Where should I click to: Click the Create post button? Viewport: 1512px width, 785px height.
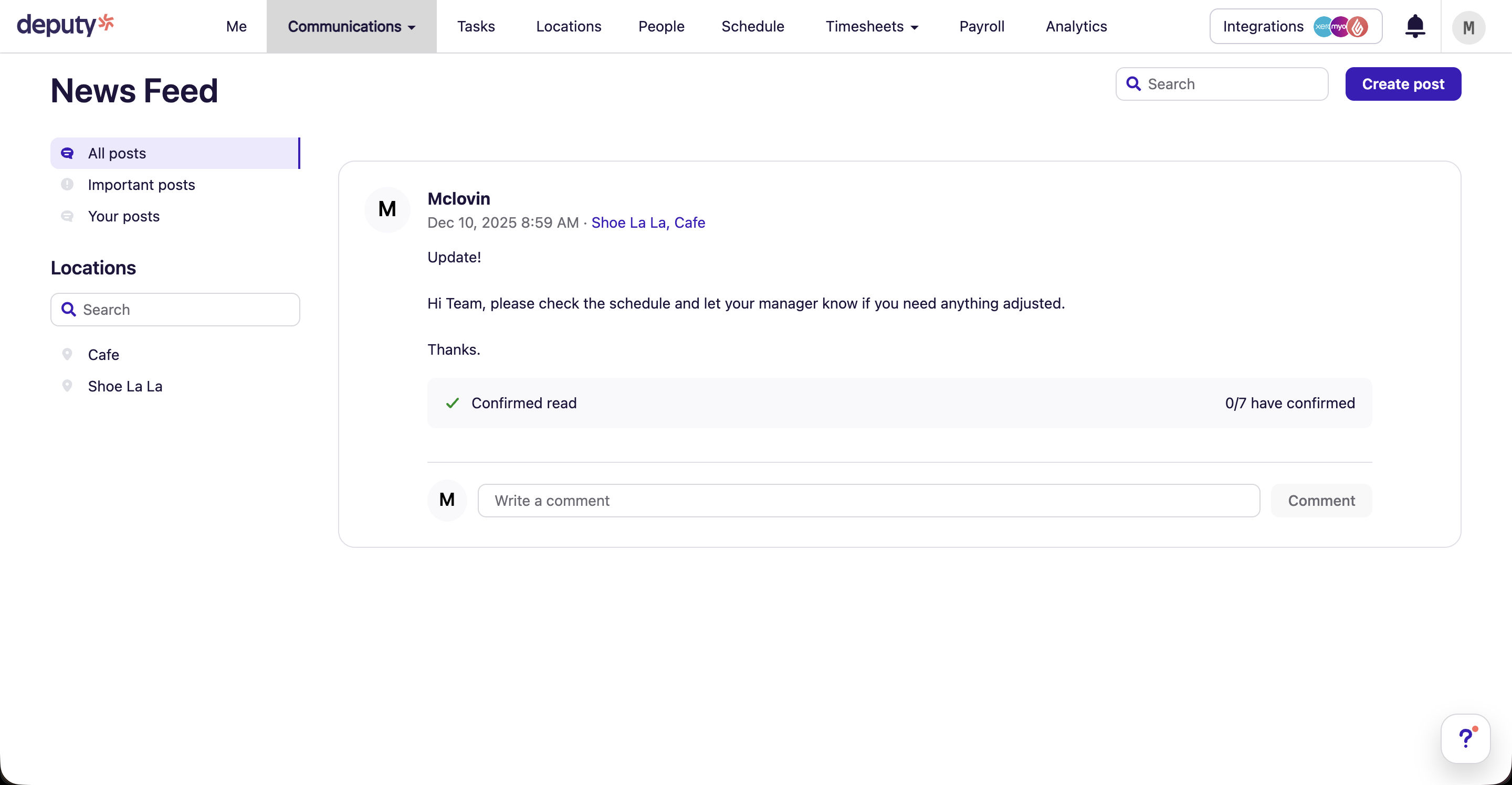[x=1403, y=83]
